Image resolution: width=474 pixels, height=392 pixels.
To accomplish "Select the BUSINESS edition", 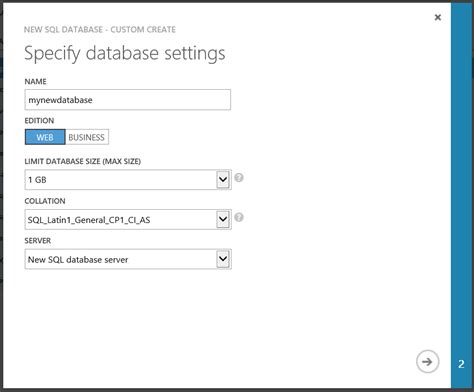I will click(x=87, y=137).
